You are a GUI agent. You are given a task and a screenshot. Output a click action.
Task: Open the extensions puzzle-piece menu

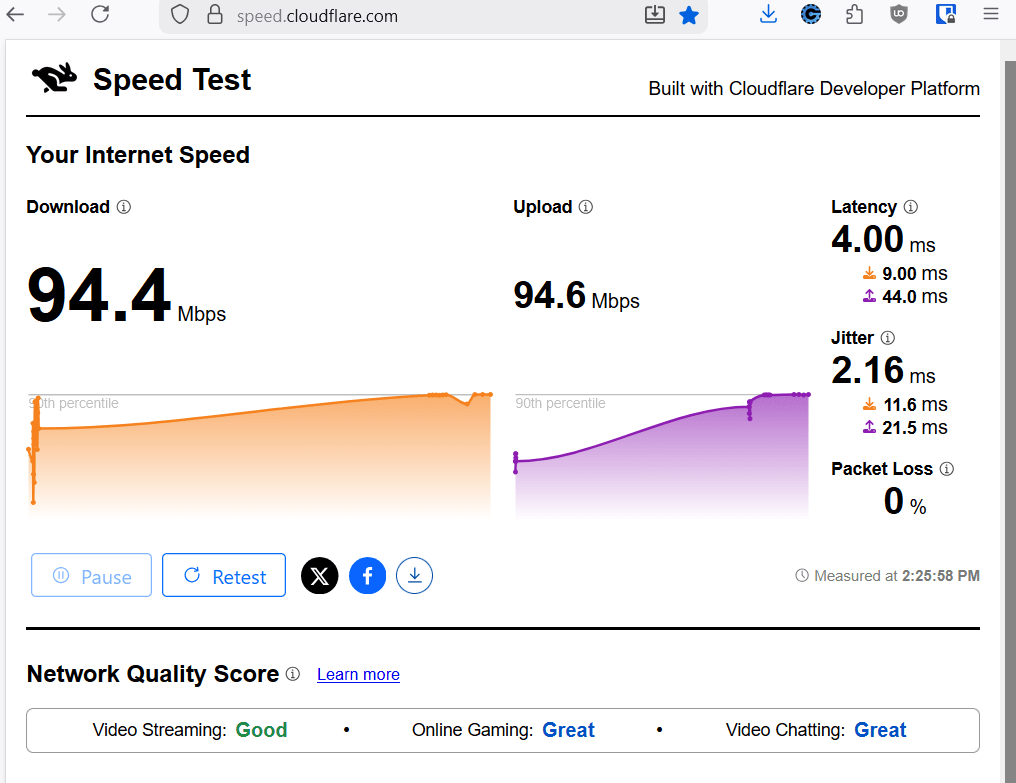pos(854,14)
